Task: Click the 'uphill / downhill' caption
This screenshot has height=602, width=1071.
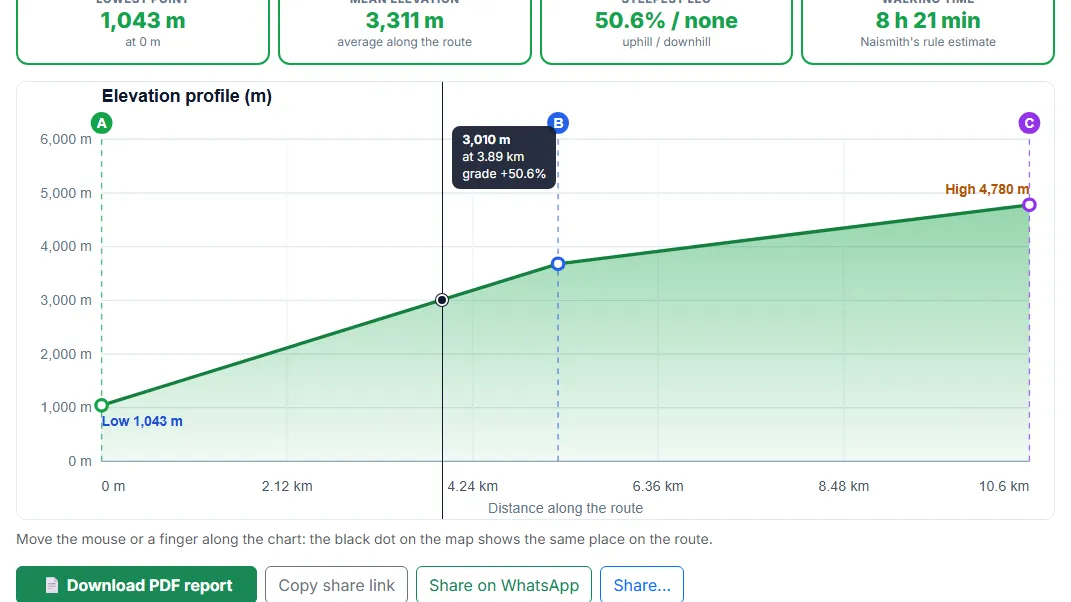Action: tap(666, 42)
